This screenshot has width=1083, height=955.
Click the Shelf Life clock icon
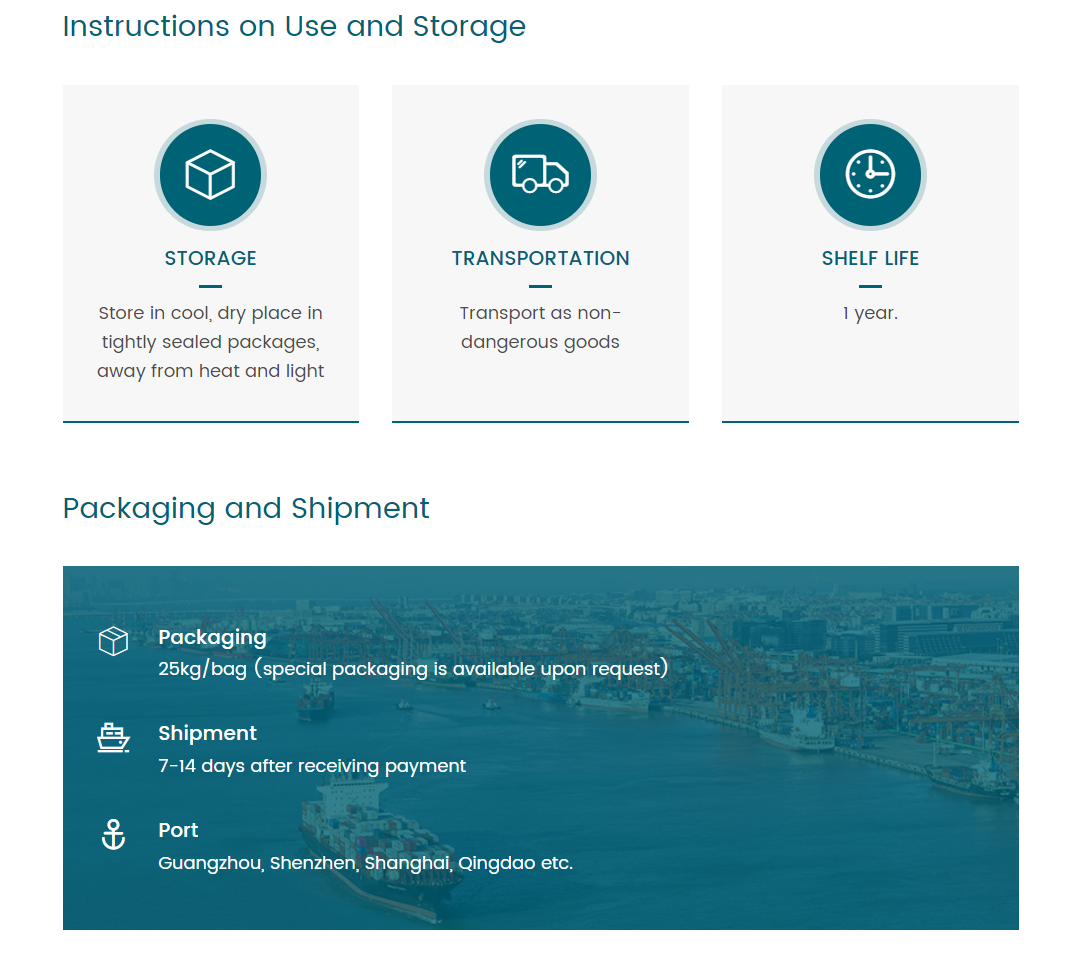click(x=870, y=175)
